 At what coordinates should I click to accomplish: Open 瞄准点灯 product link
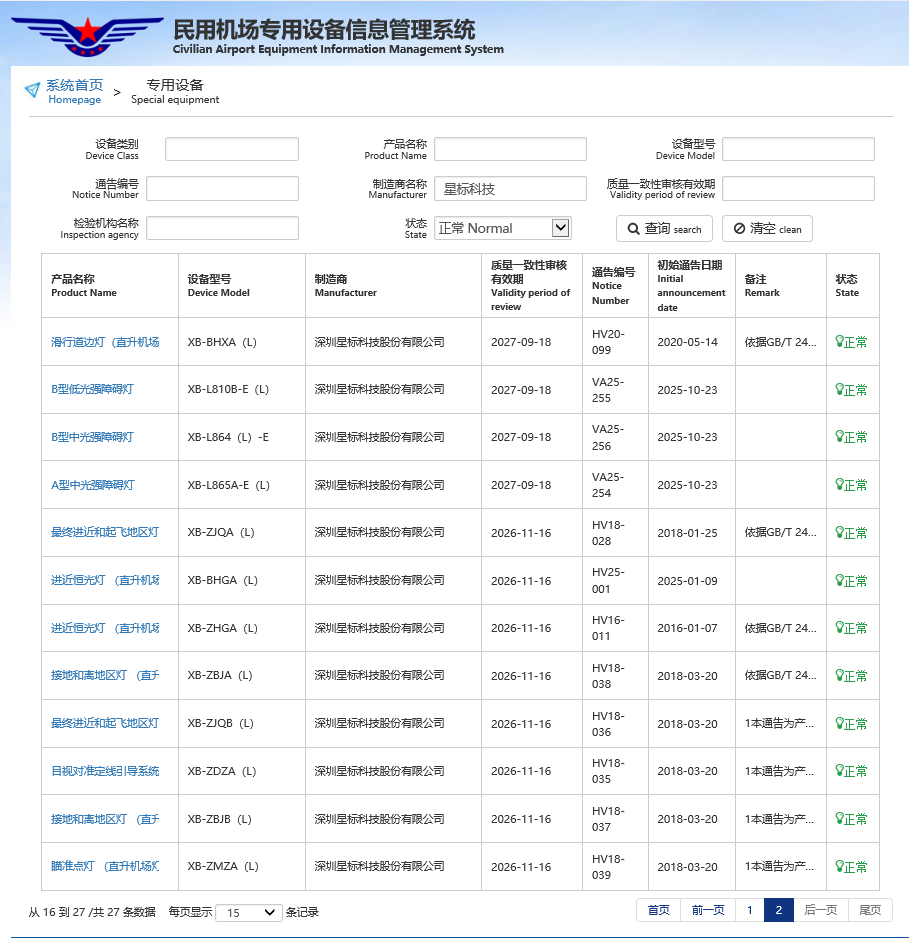(x=105, y=866)
